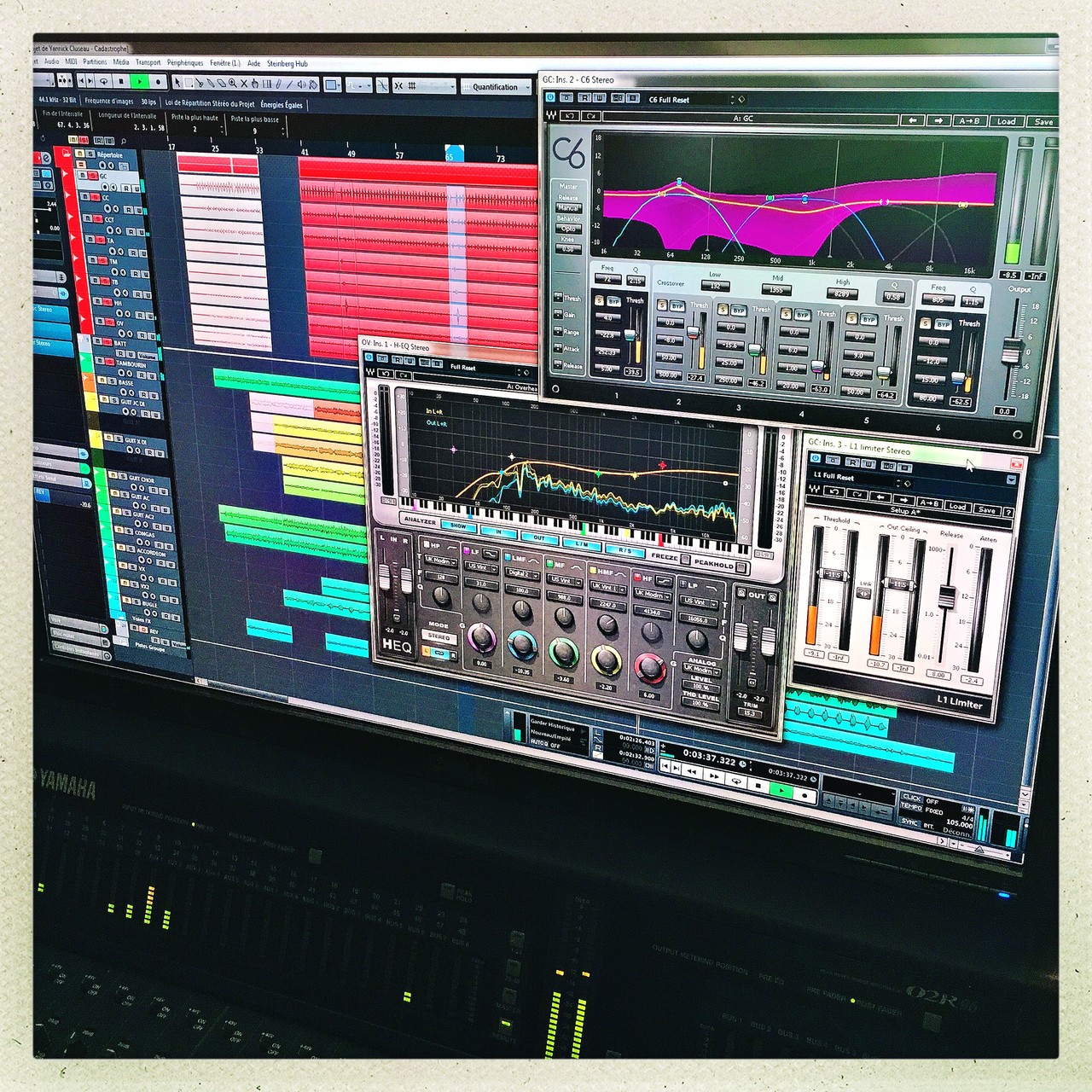The width and height of the screenshot is (1092, 1092).
Task: Open the Steinberg Hub menu
Action: tap(288, 63)
